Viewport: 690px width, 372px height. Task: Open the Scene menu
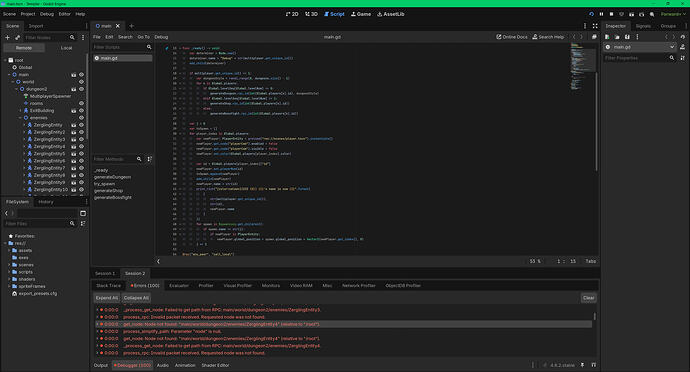(9, 14)
